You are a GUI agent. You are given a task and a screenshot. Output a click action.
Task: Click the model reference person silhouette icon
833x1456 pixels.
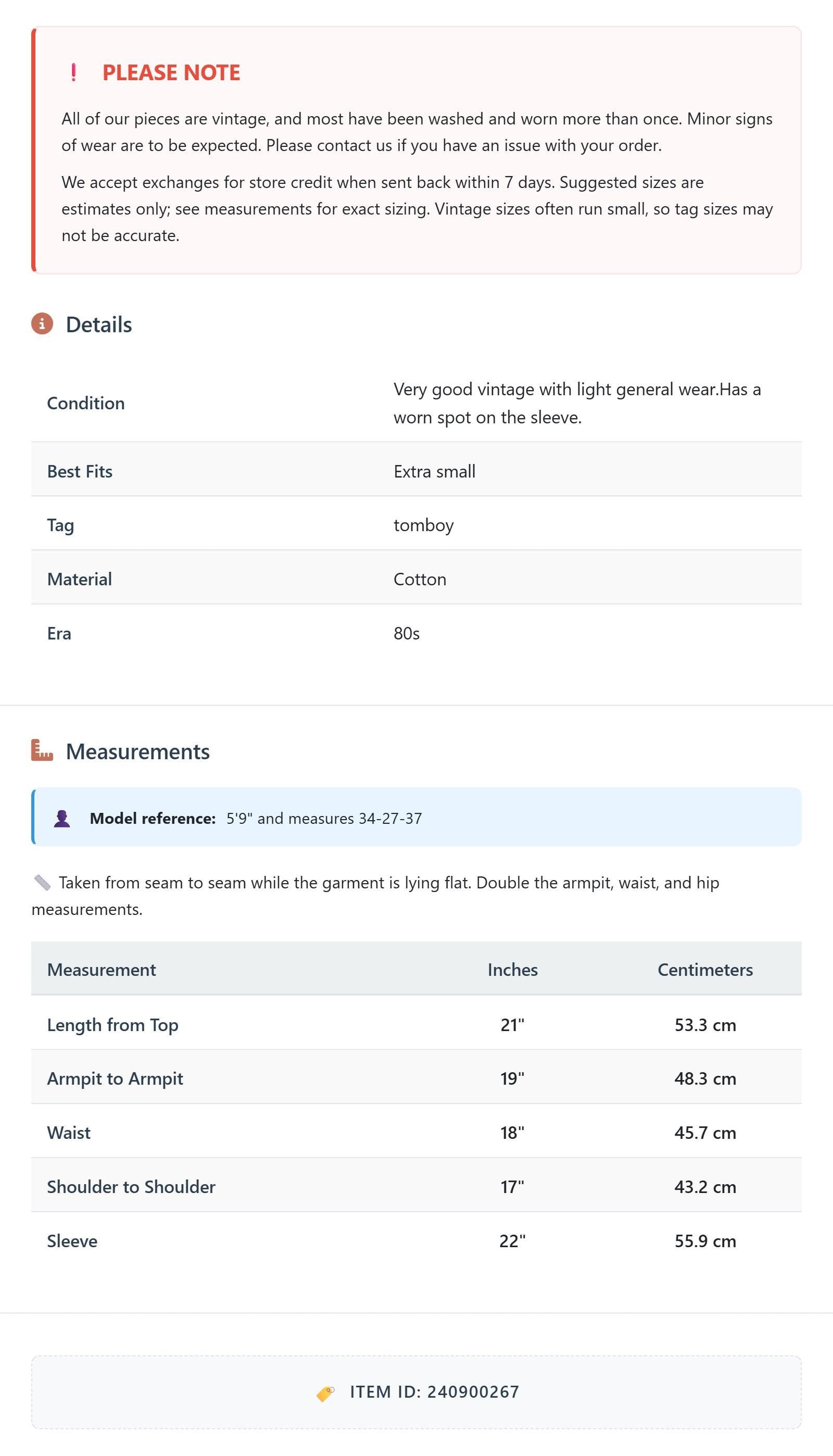click(x=62, y=818)
